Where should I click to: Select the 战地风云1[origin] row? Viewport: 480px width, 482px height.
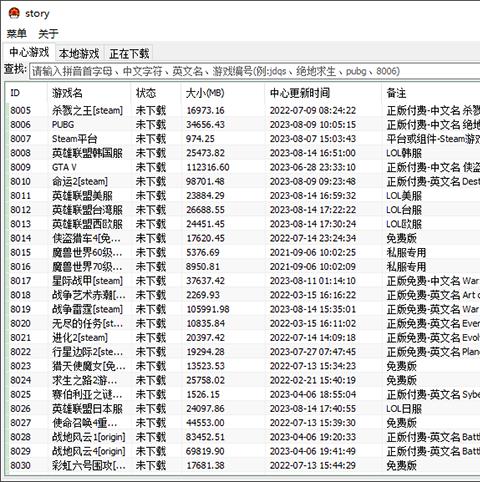pos(243,437)
